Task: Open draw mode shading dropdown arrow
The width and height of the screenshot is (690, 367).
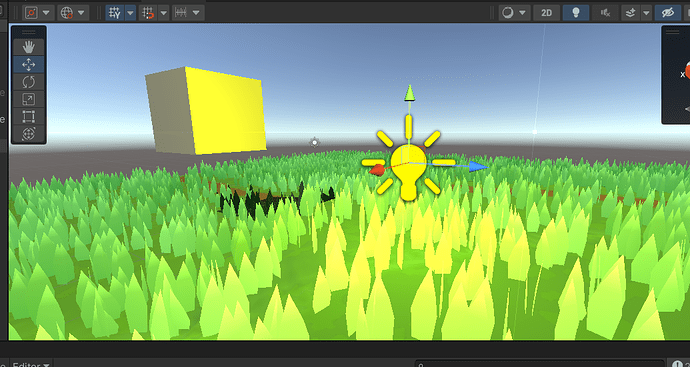Action: click(522, 13)
